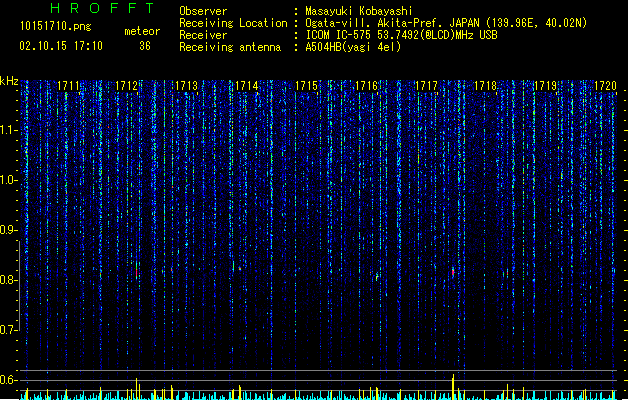Click the 0.8 kHz axis label
This screenshot has height=400, width=629.
click(x=8, y=280)
